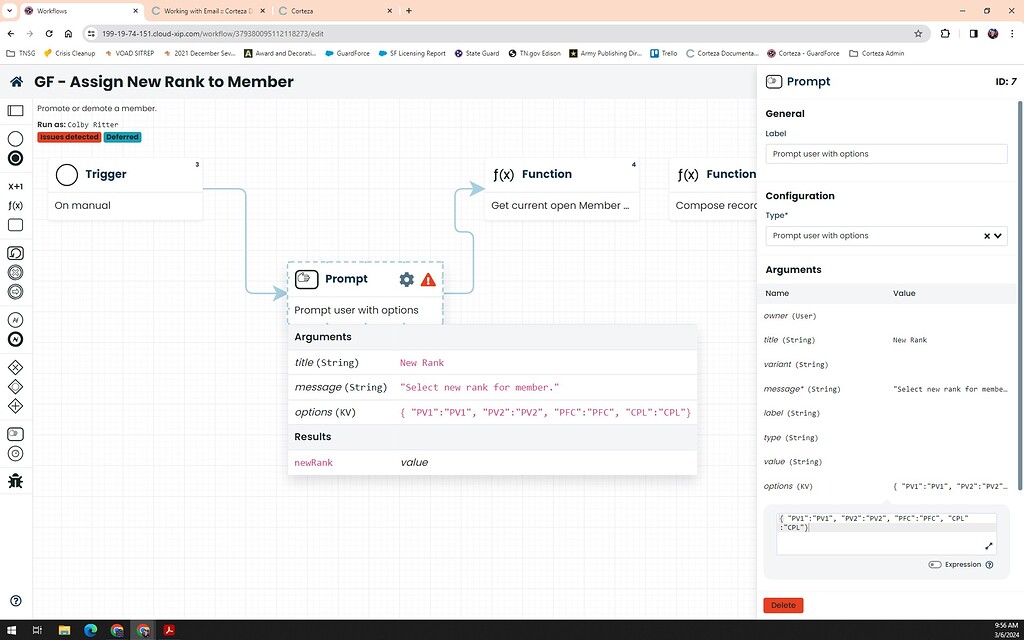Select the x+1 Expressions tool
The image size is (1024, 640).
pos(15,187)
